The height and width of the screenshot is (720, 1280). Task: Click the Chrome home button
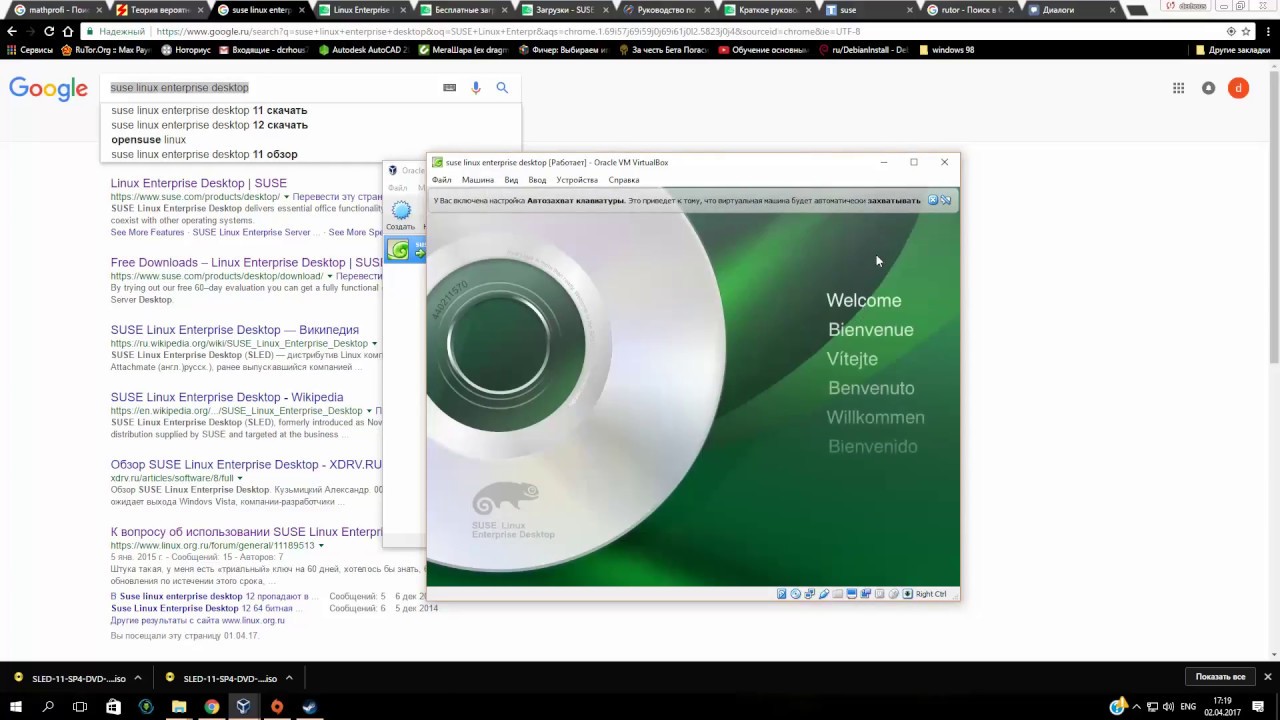point(67,31)
